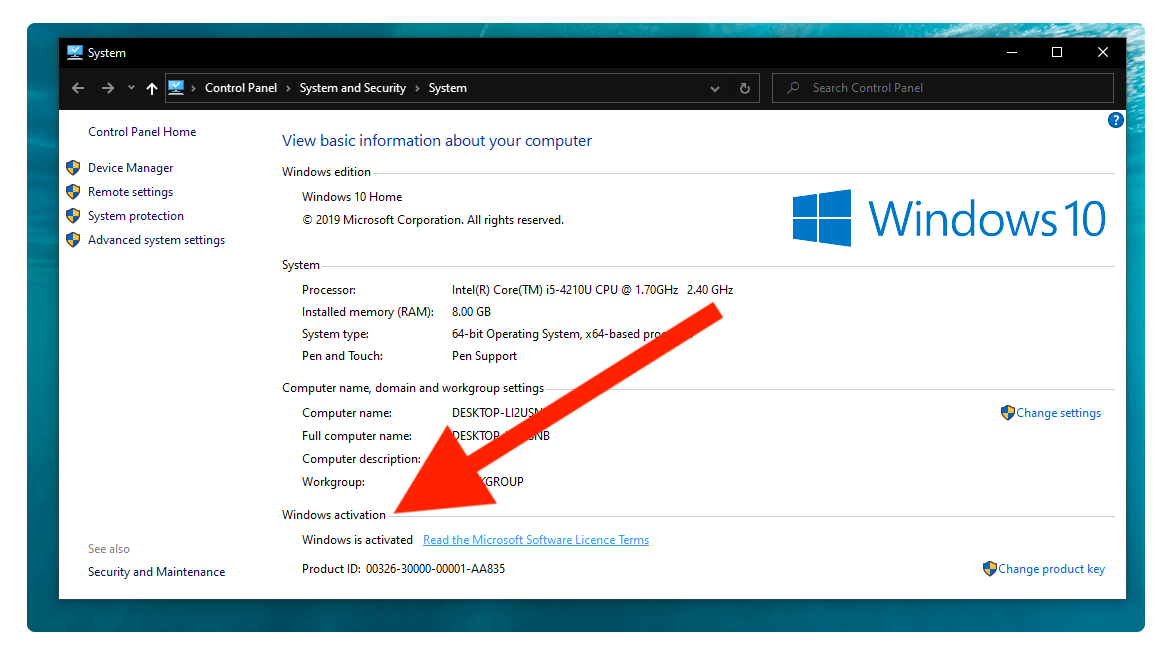1172x654 pixels.
Task: Read the Microsoft Software Licence Terms
Action: [536, 539]
